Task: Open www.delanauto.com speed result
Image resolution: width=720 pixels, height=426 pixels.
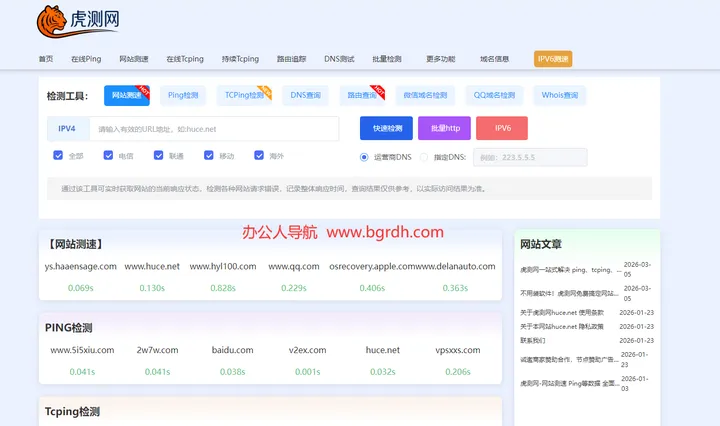Action: [456, 266]
